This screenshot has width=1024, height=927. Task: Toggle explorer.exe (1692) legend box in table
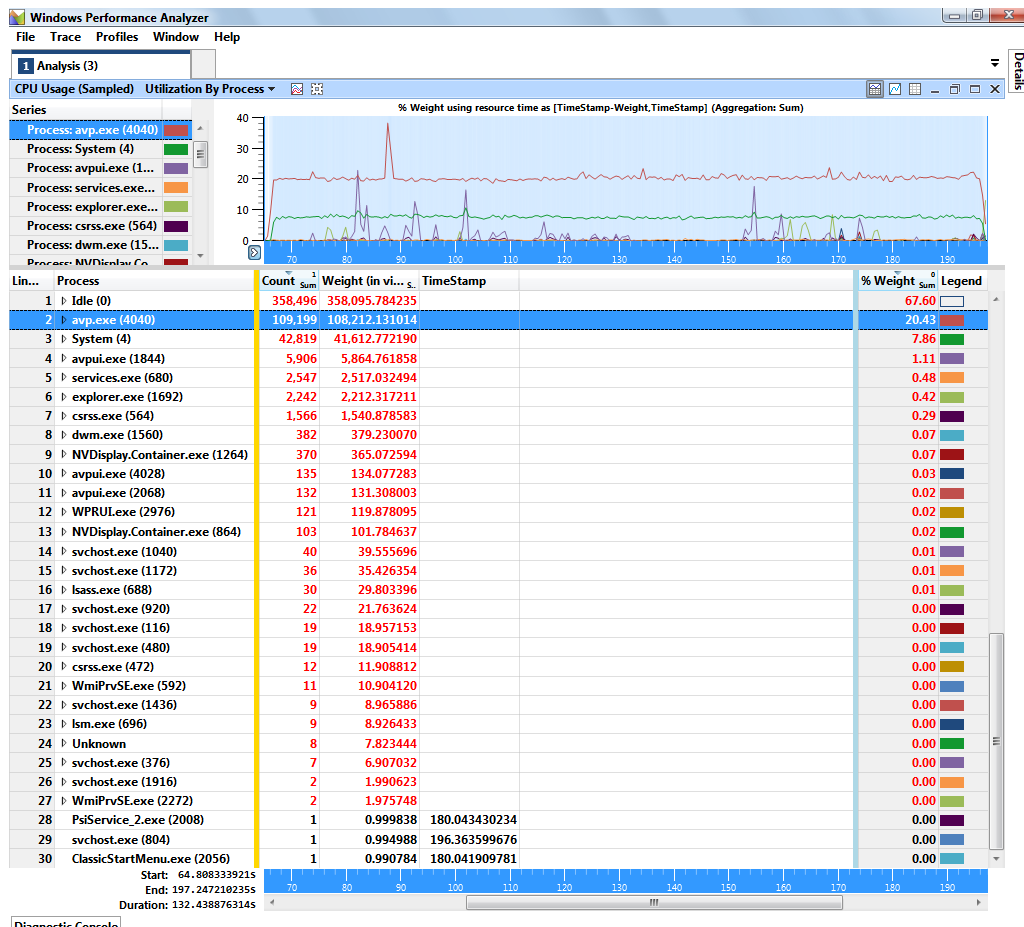tap(952, 397)
